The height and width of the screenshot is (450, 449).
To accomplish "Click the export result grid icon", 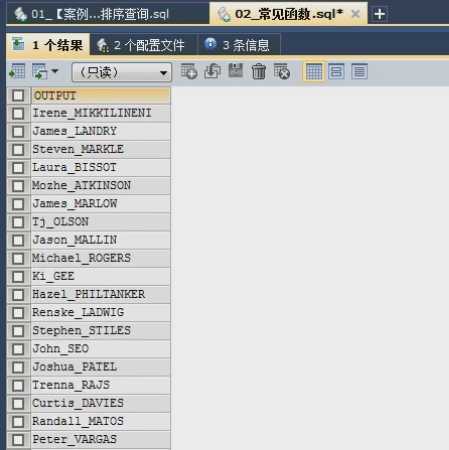I will 17,71.
